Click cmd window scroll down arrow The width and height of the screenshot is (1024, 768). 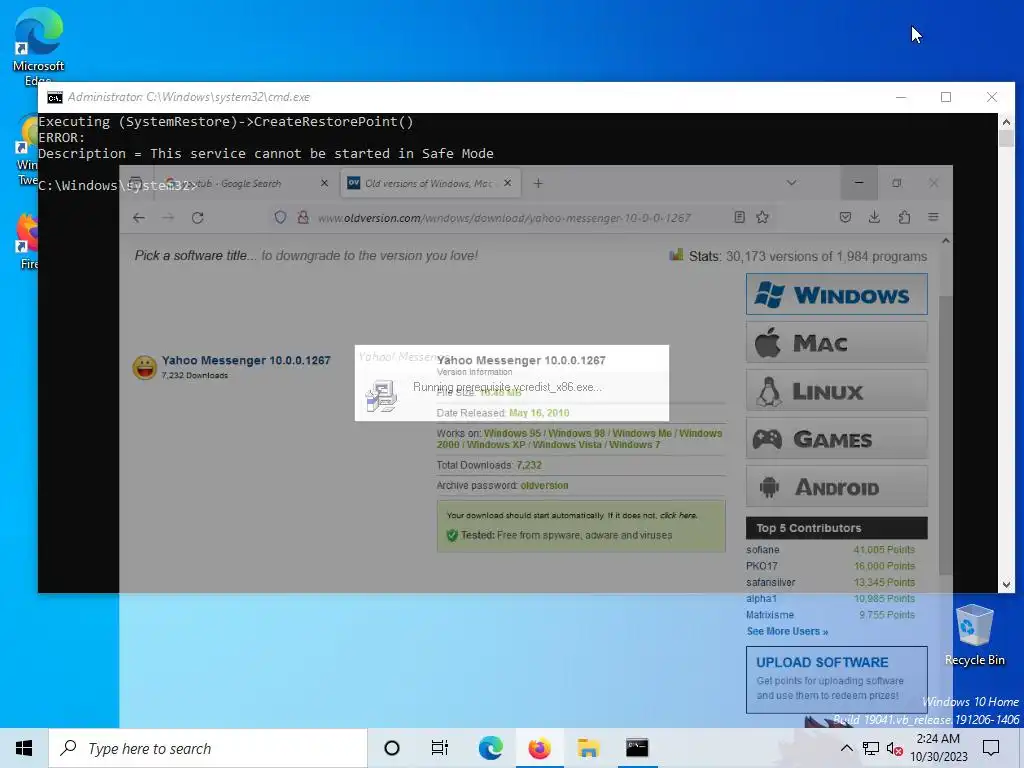[1006, 584]
